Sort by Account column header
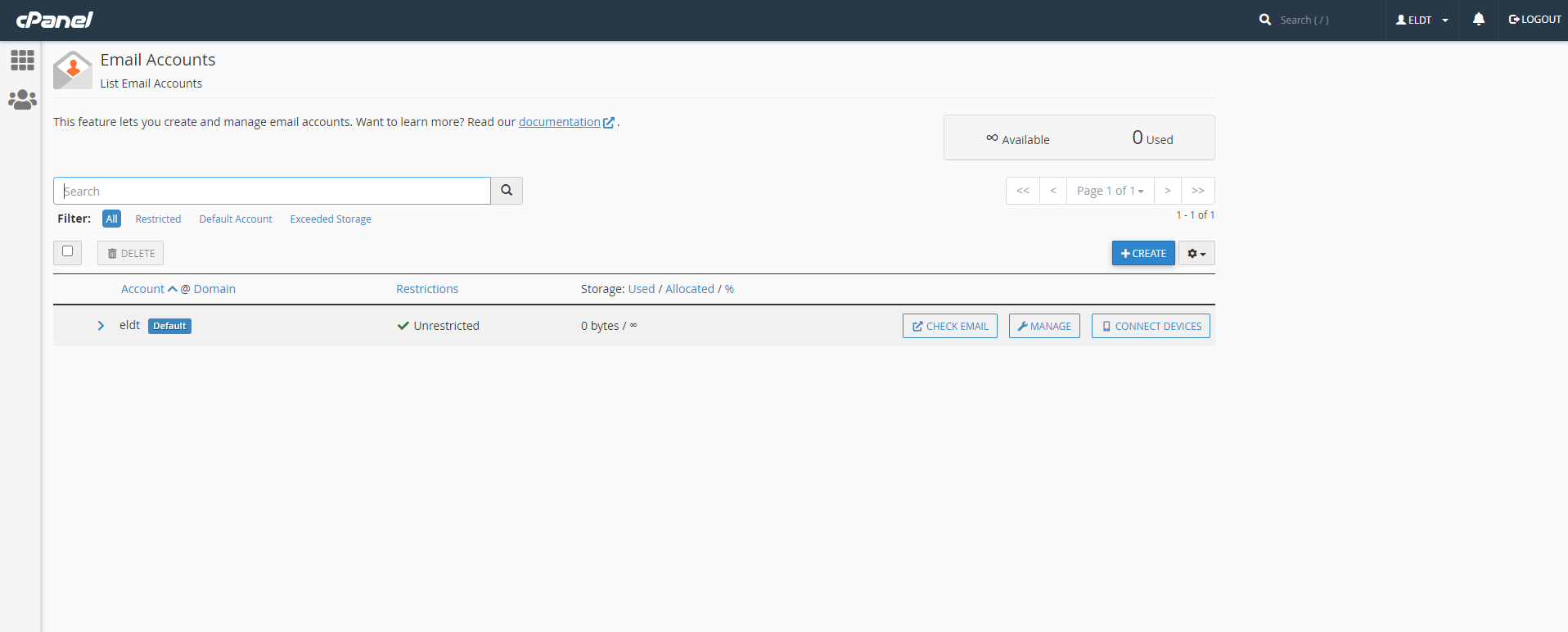 click(143, 289)
